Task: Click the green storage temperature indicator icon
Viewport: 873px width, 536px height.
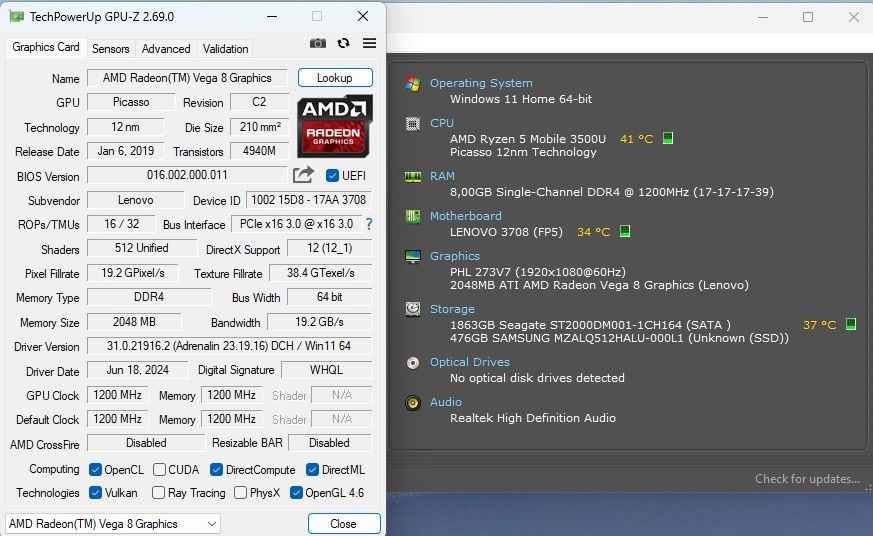Action: (851, 324)
